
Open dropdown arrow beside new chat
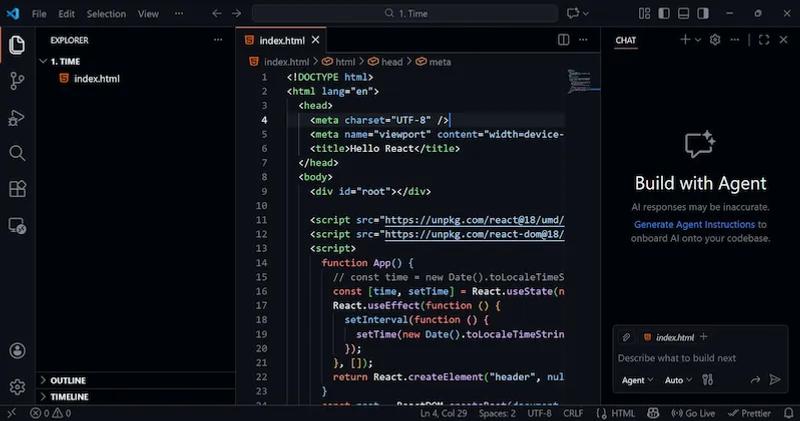698,40
